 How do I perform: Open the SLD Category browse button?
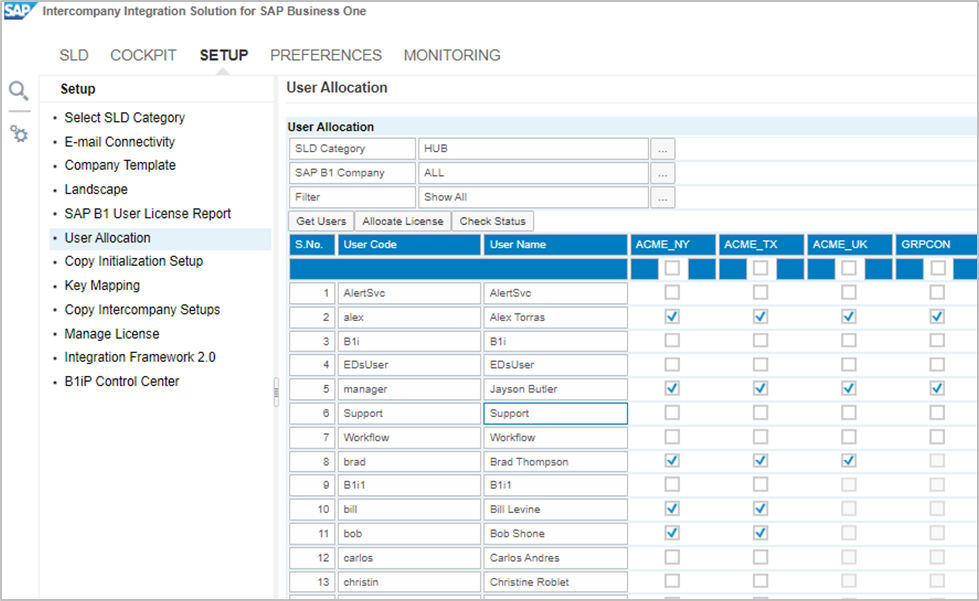(663, 149)
